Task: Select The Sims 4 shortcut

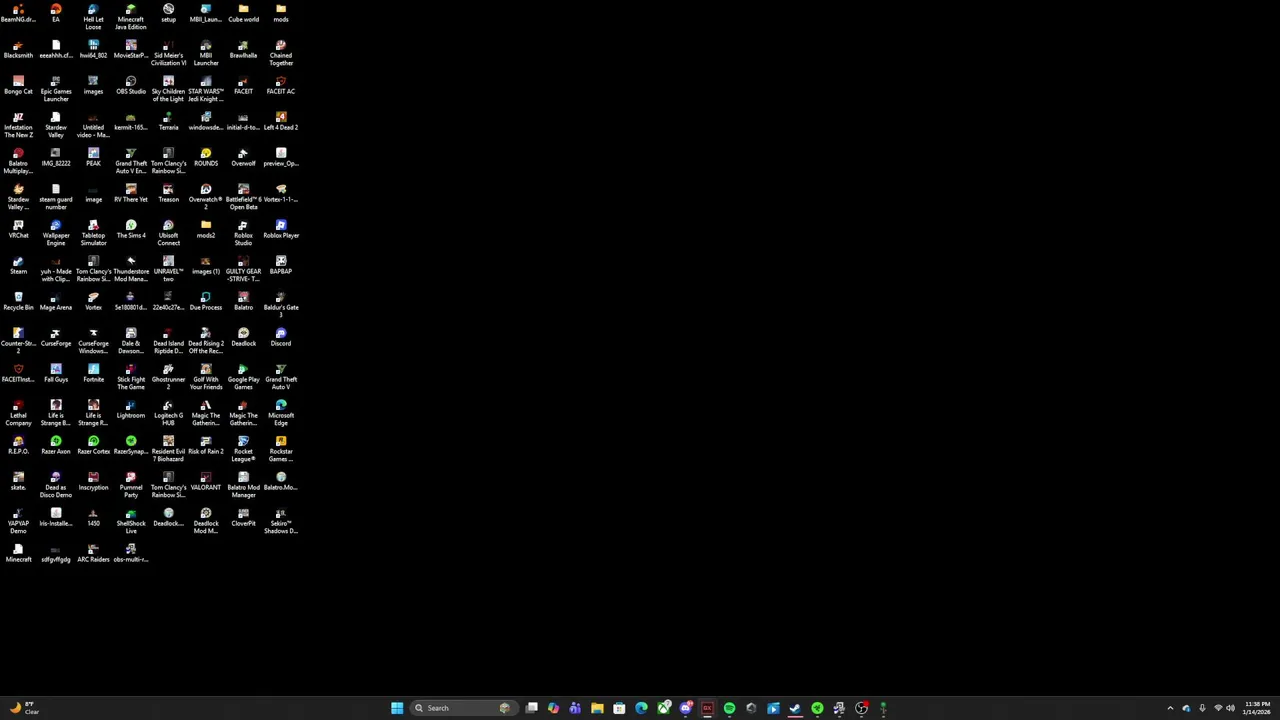Action: pyautogui.click(x=131, y=230)
